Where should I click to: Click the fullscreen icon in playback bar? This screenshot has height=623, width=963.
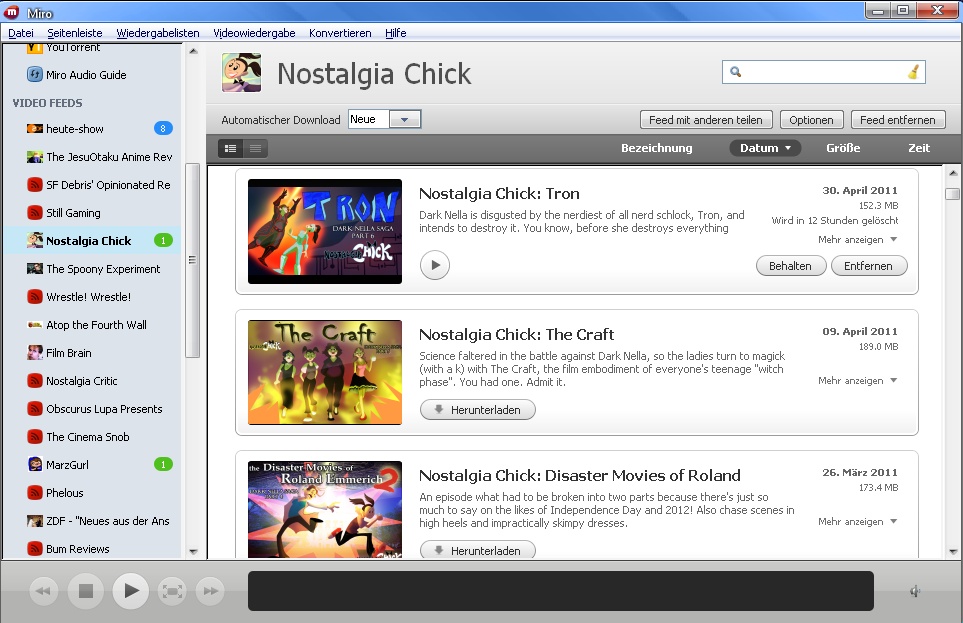point(172,591)
